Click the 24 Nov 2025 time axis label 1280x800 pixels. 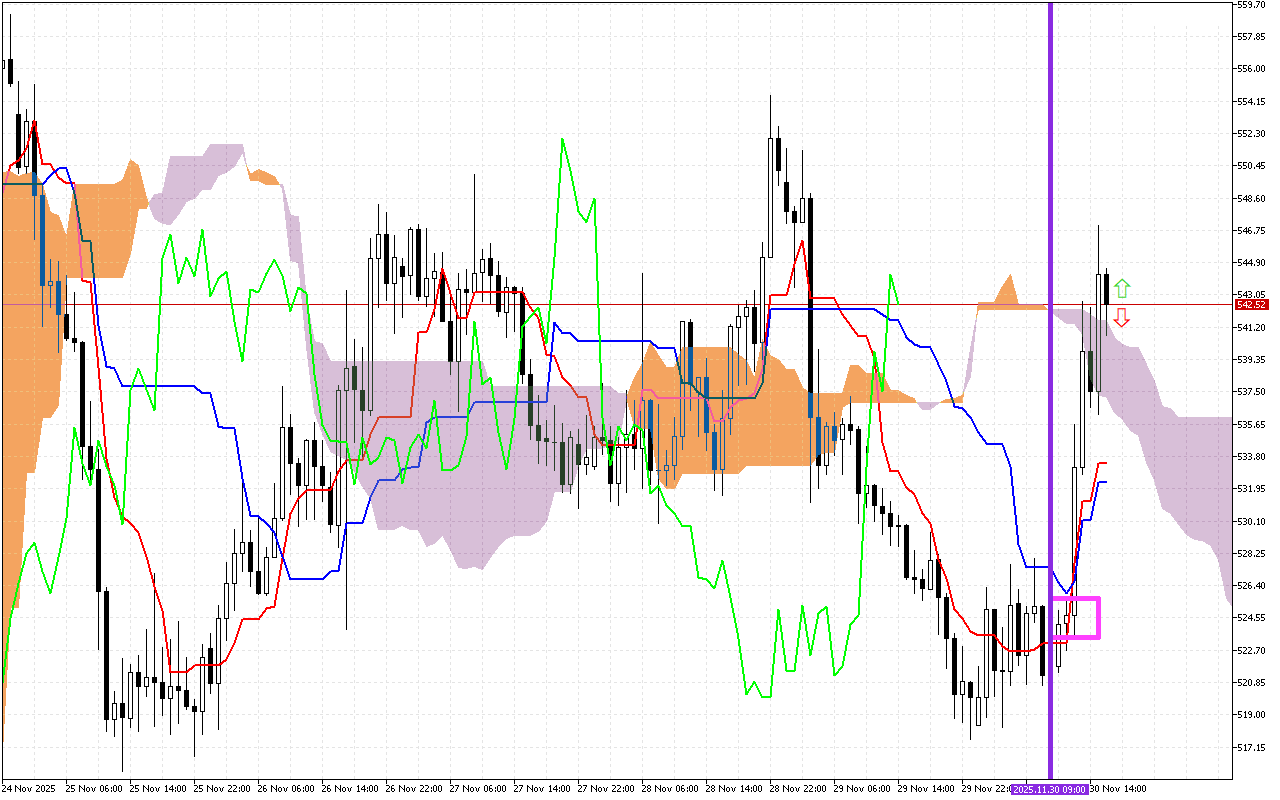[31, 789]
